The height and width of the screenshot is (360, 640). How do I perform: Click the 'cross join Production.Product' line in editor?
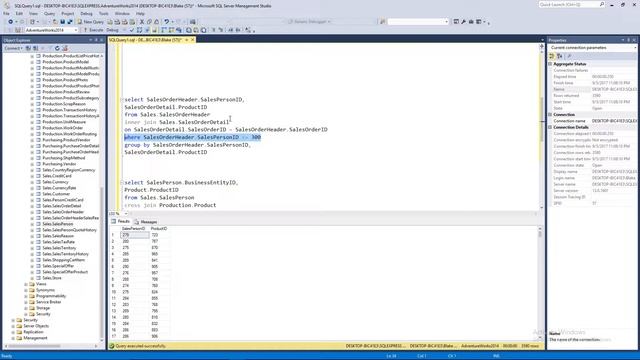tap(170, 205)
